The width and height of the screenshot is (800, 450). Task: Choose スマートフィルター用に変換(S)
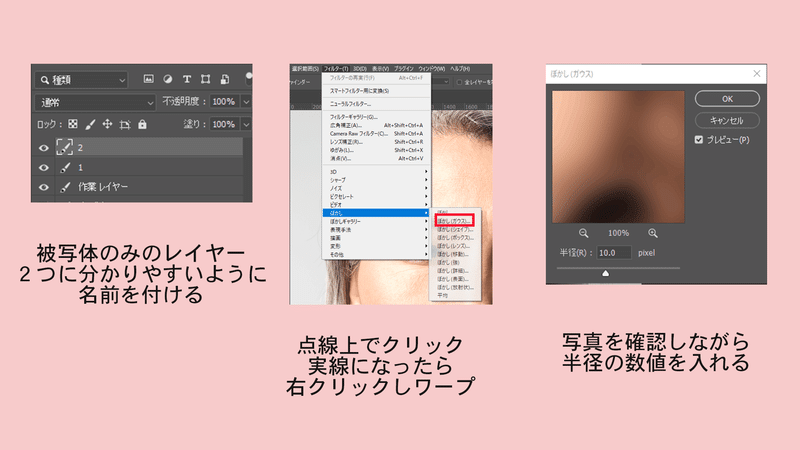point(377,91)
